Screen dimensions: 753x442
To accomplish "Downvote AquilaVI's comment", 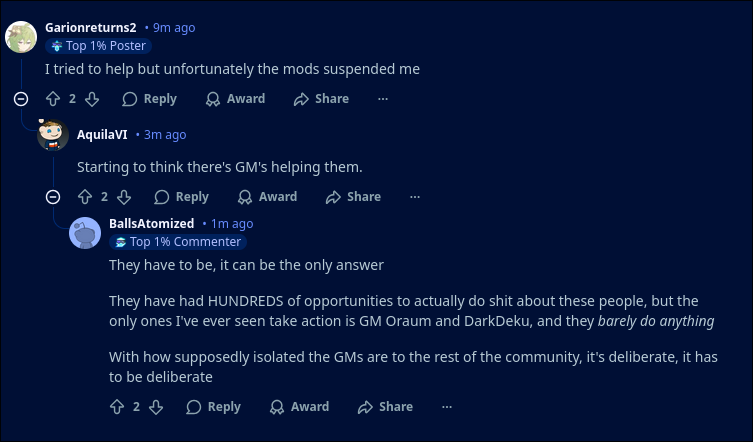I will pyautogui.click(x=124, y=197).
